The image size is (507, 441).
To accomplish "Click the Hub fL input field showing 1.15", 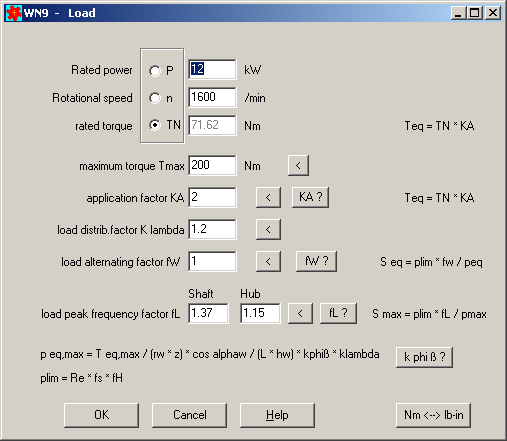I will [260, 313].
